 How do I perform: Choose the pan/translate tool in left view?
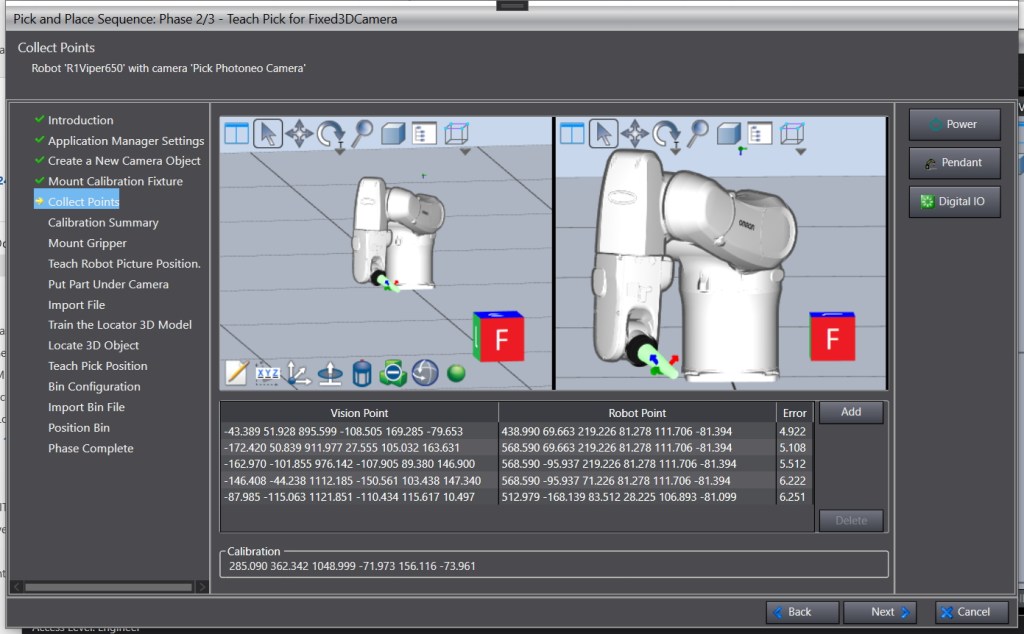[299, 134]
